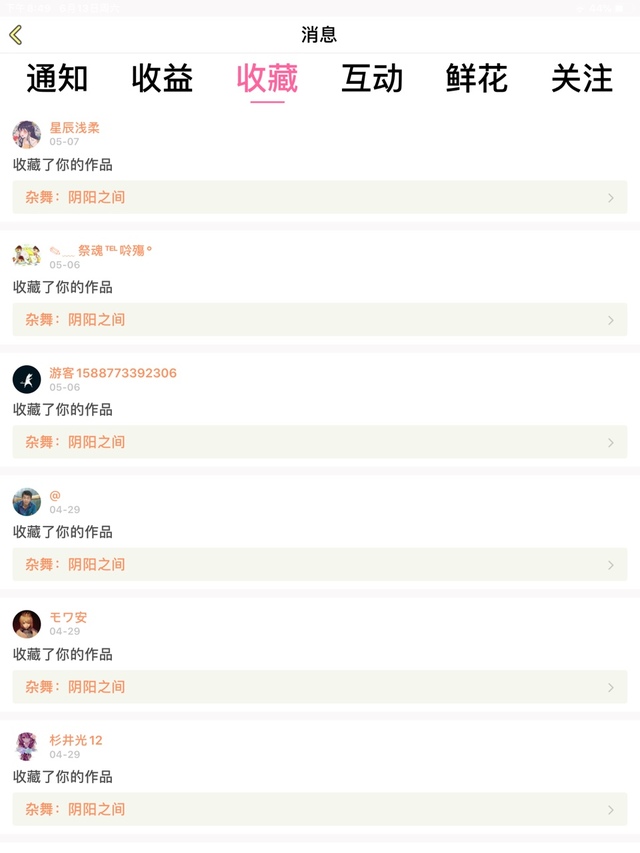Open username link 星辰浅柔
Image resolution: width=640 pixels, height=853 pixels.
coord(75,128)
